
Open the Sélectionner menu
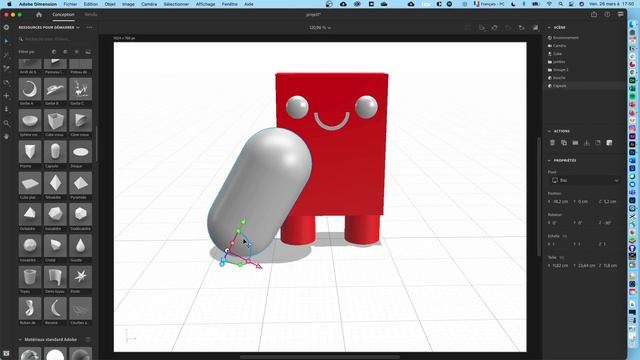point(176,4)
